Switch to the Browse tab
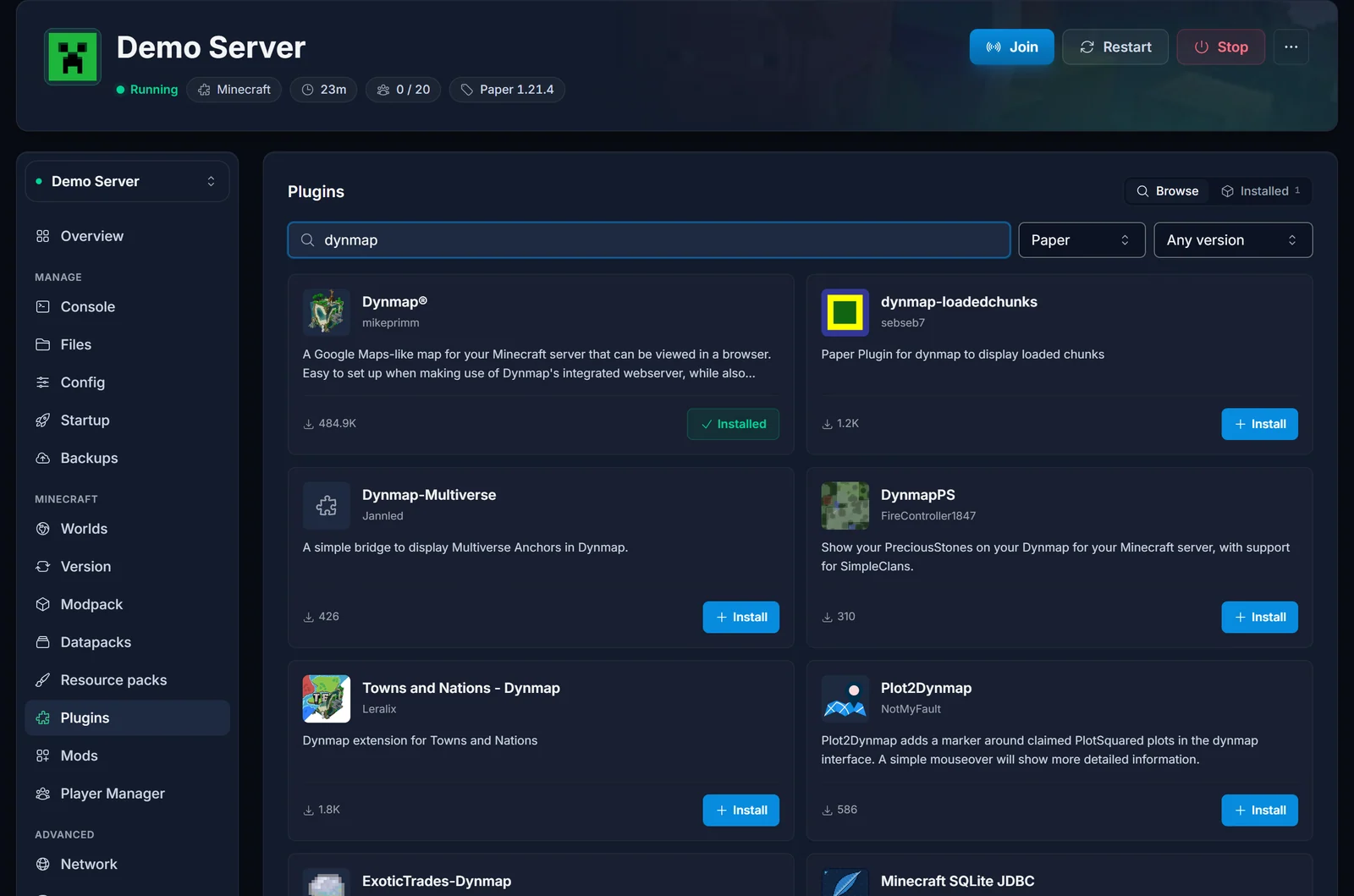This screenshot has height=896, width=1354. (x=1168, y=191)
